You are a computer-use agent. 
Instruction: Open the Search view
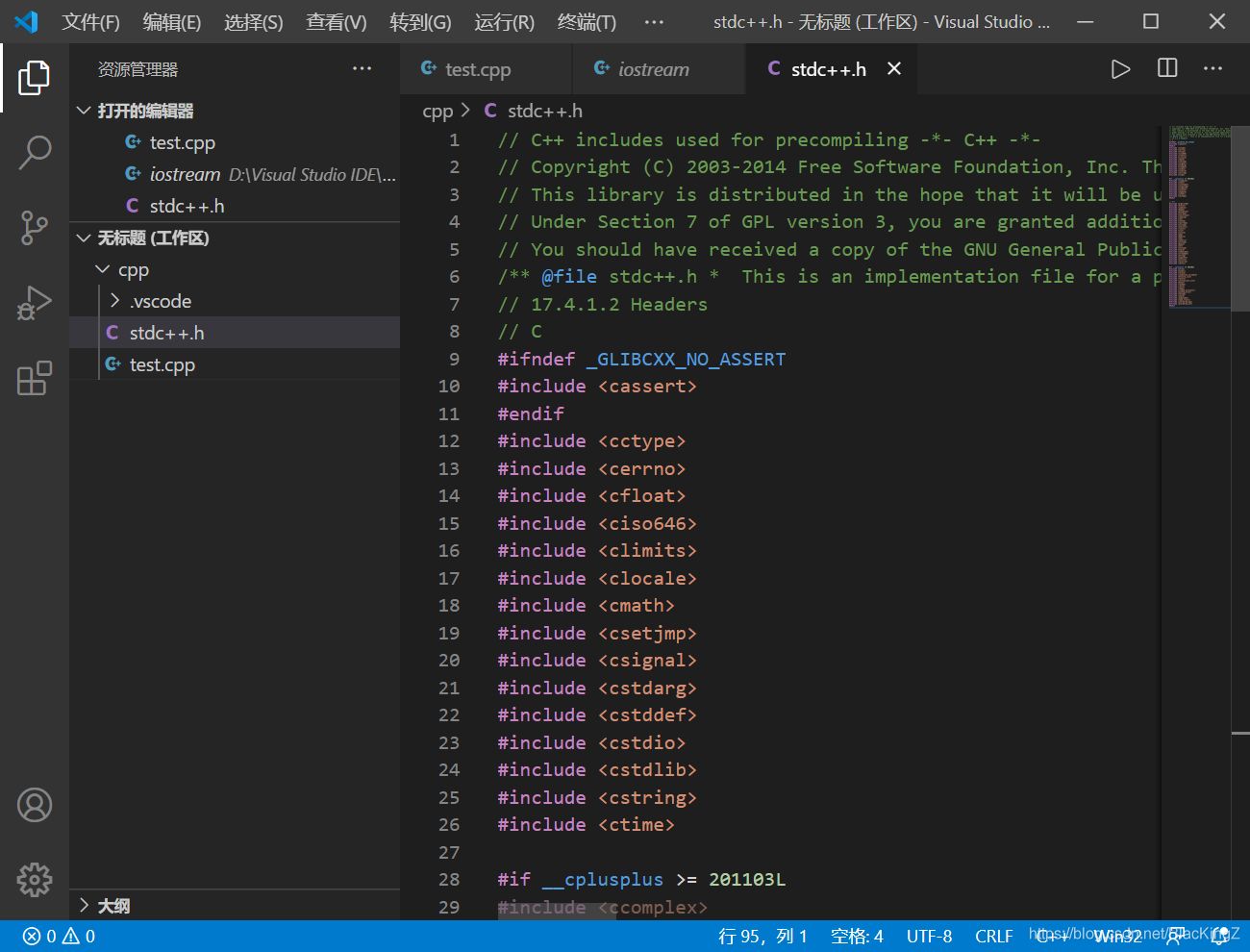35,152
